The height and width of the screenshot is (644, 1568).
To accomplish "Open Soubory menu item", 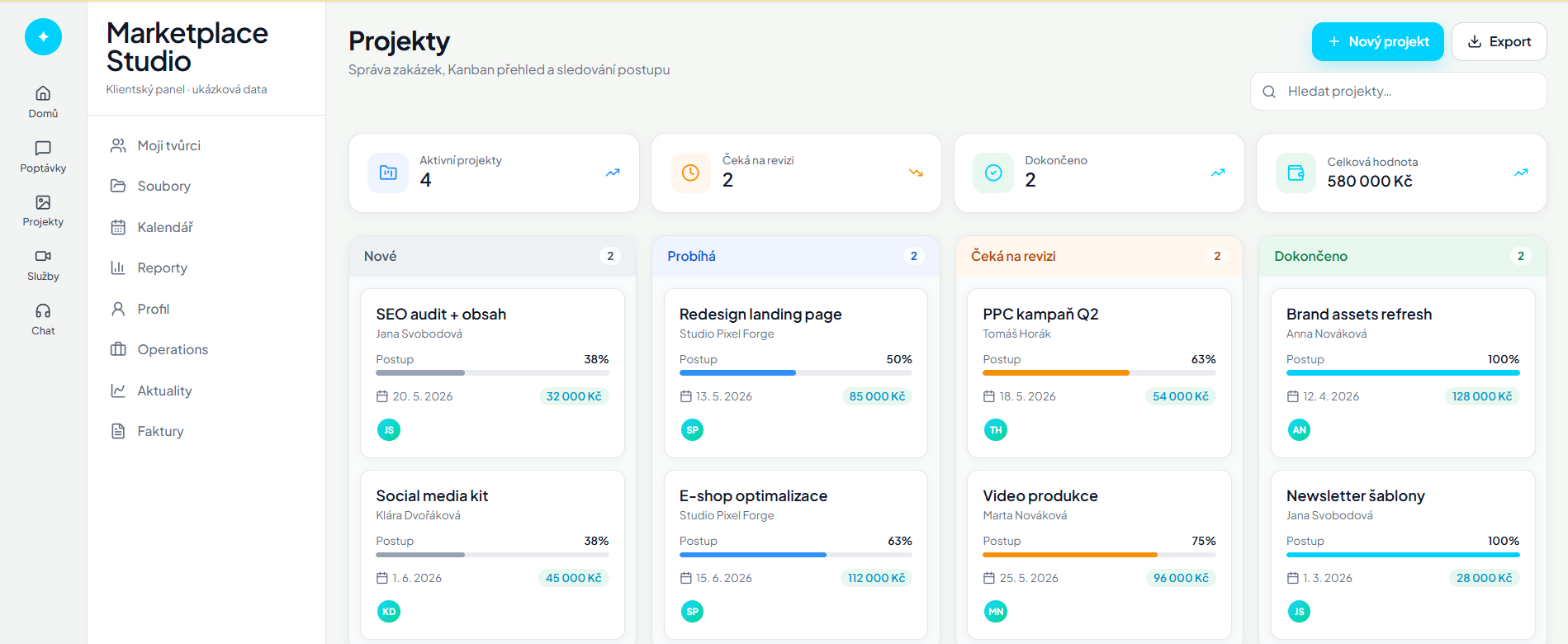I will tap(206, 186).
